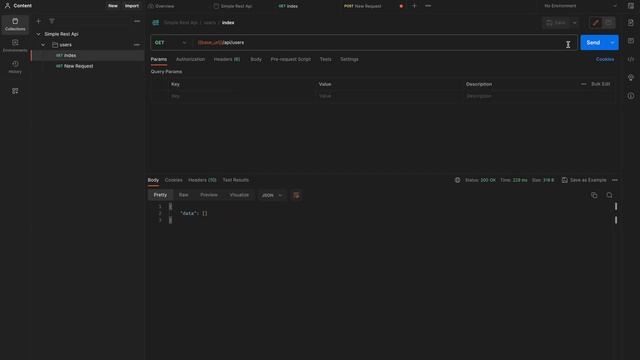This screenshot has height=360, width=640.
Task: Switch to the GET index tab
Action: (288, 6)
